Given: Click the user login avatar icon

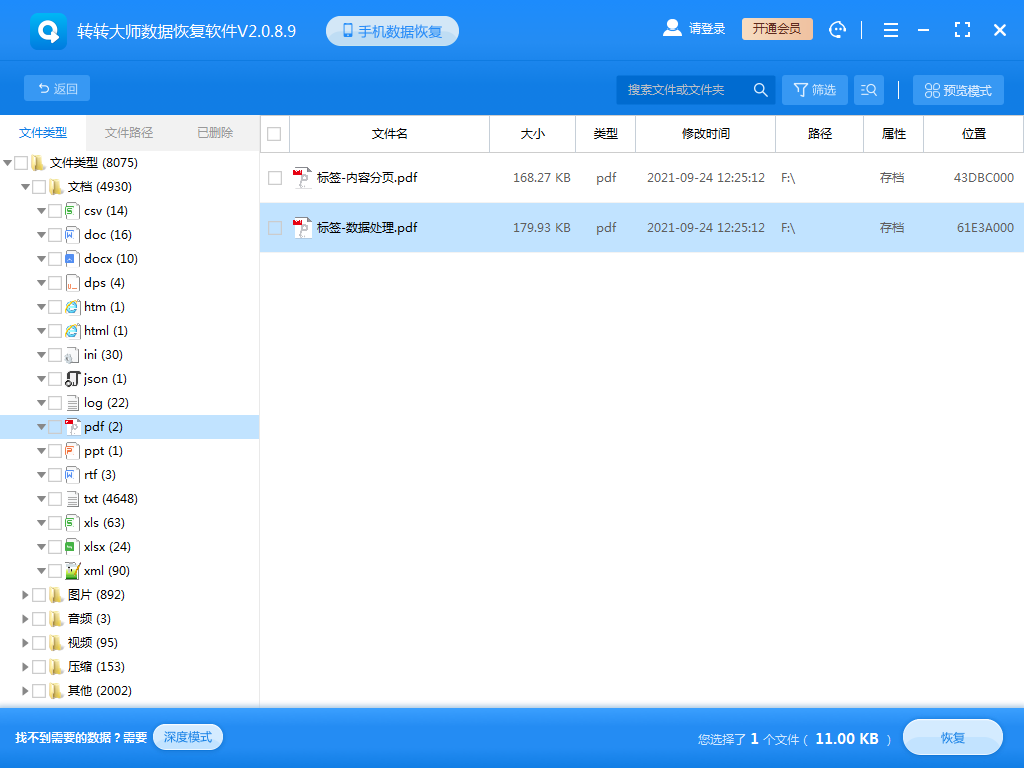Looking at the screenshot, I should point(672,29).
